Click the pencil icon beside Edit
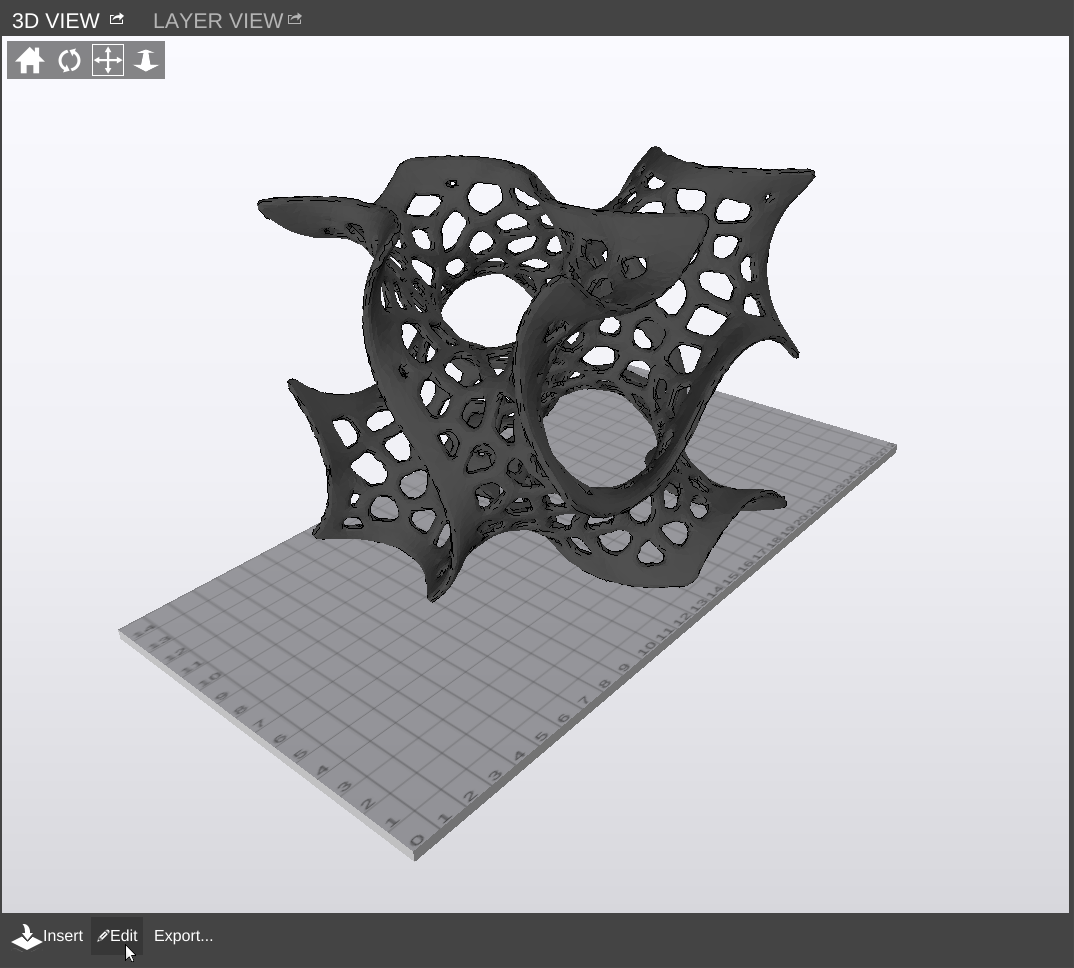 pyautogui.click(x=102, y=937)
